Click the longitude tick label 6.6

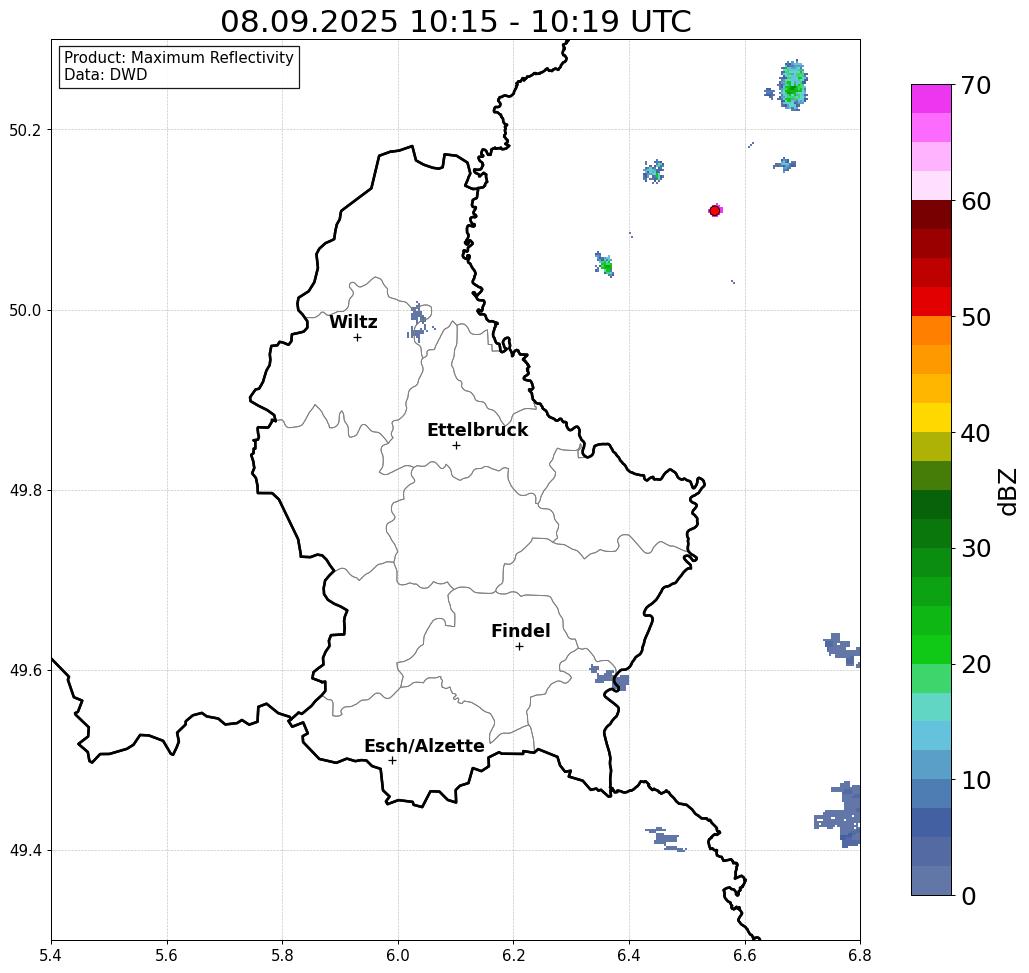(x=745, y=955)
